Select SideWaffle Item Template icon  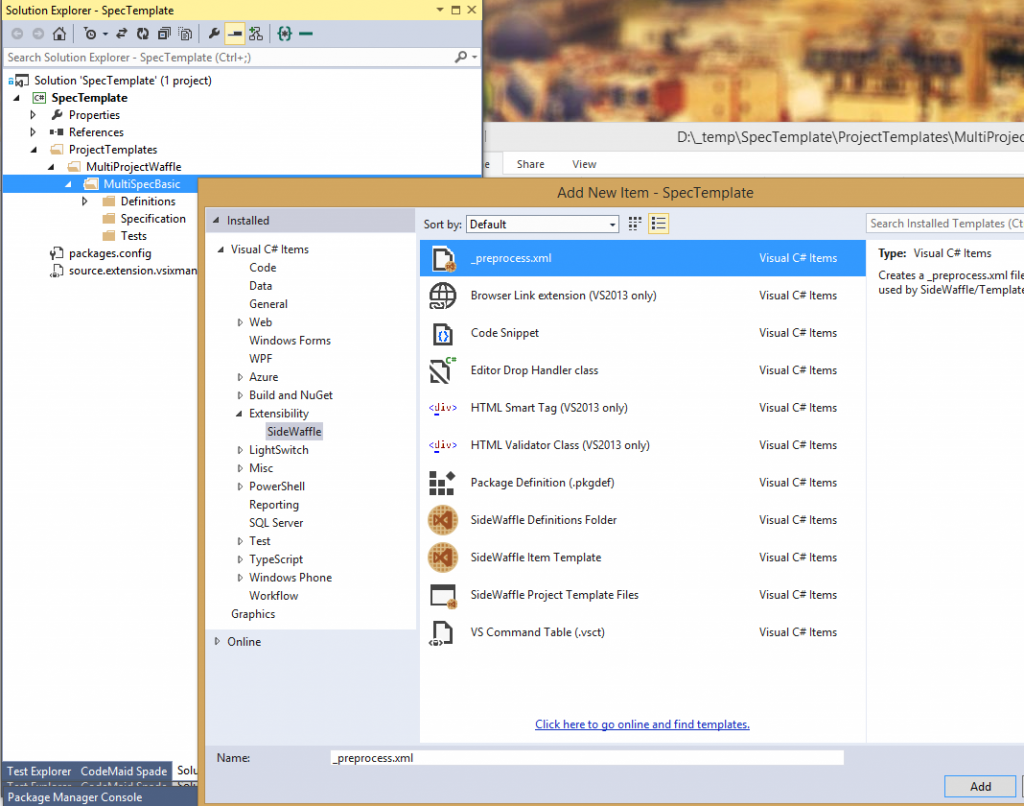(x=442, y=557)
